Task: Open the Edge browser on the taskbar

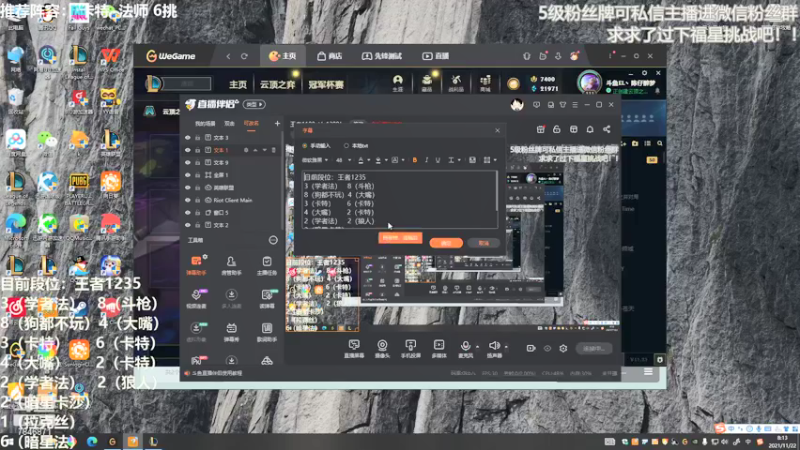Action: tap(92, 441)
